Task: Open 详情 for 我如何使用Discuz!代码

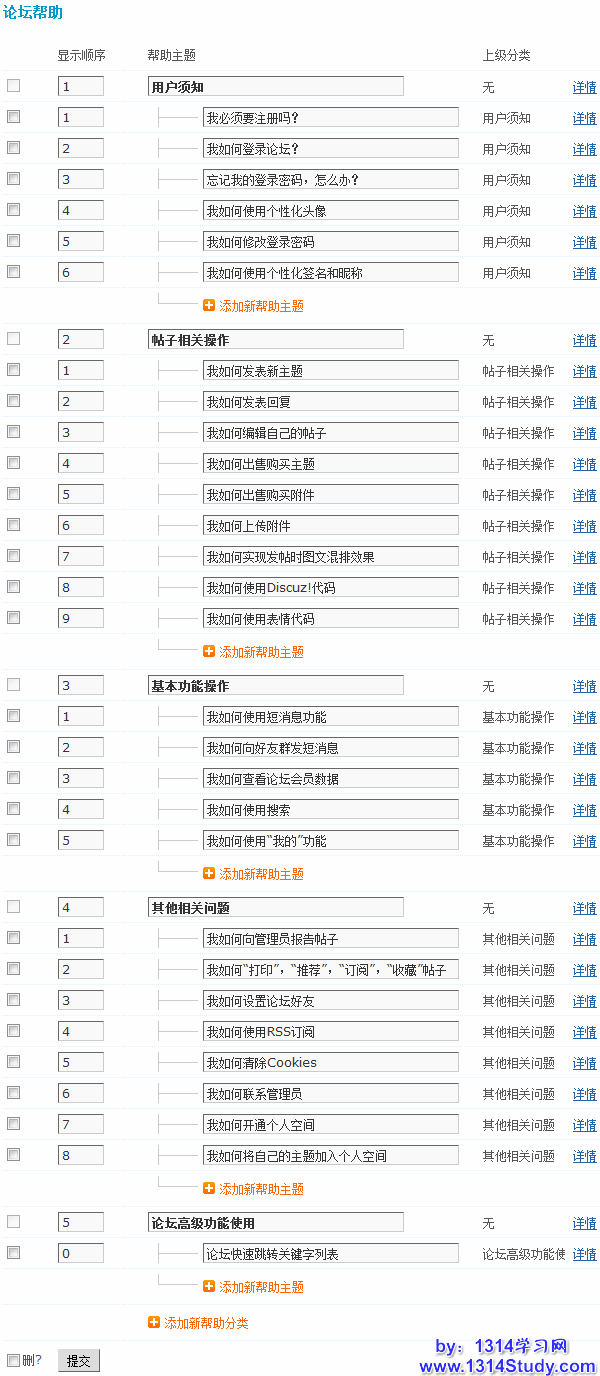Action: [584, 589]
